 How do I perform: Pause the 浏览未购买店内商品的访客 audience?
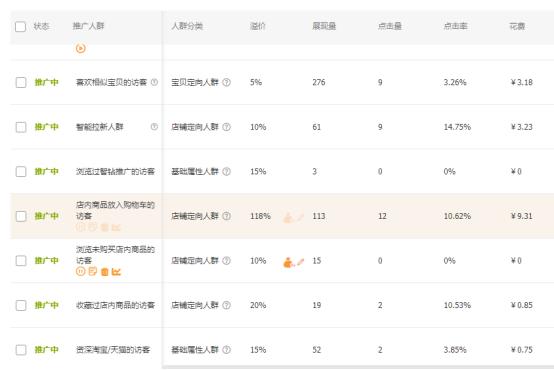pos(81,271)
